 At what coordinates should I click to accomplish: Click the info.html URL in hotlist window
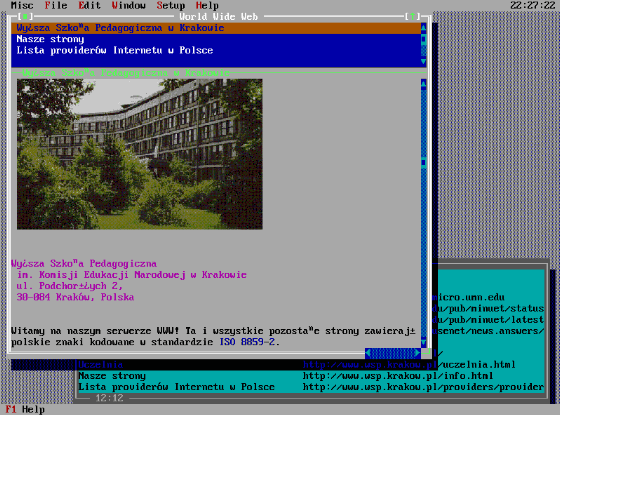click(x=398, y=376)
